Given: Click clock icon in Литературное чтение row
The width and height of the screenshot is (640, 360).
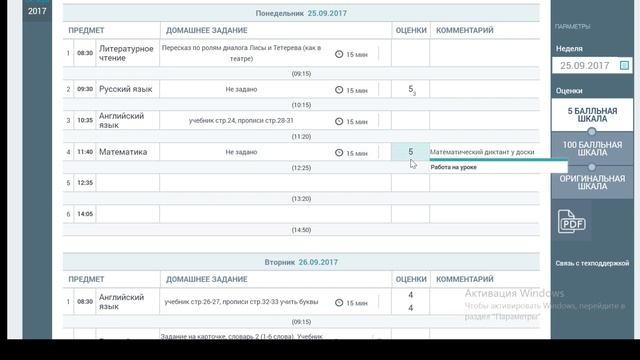Looking at the screenshot, I should 339,54.
